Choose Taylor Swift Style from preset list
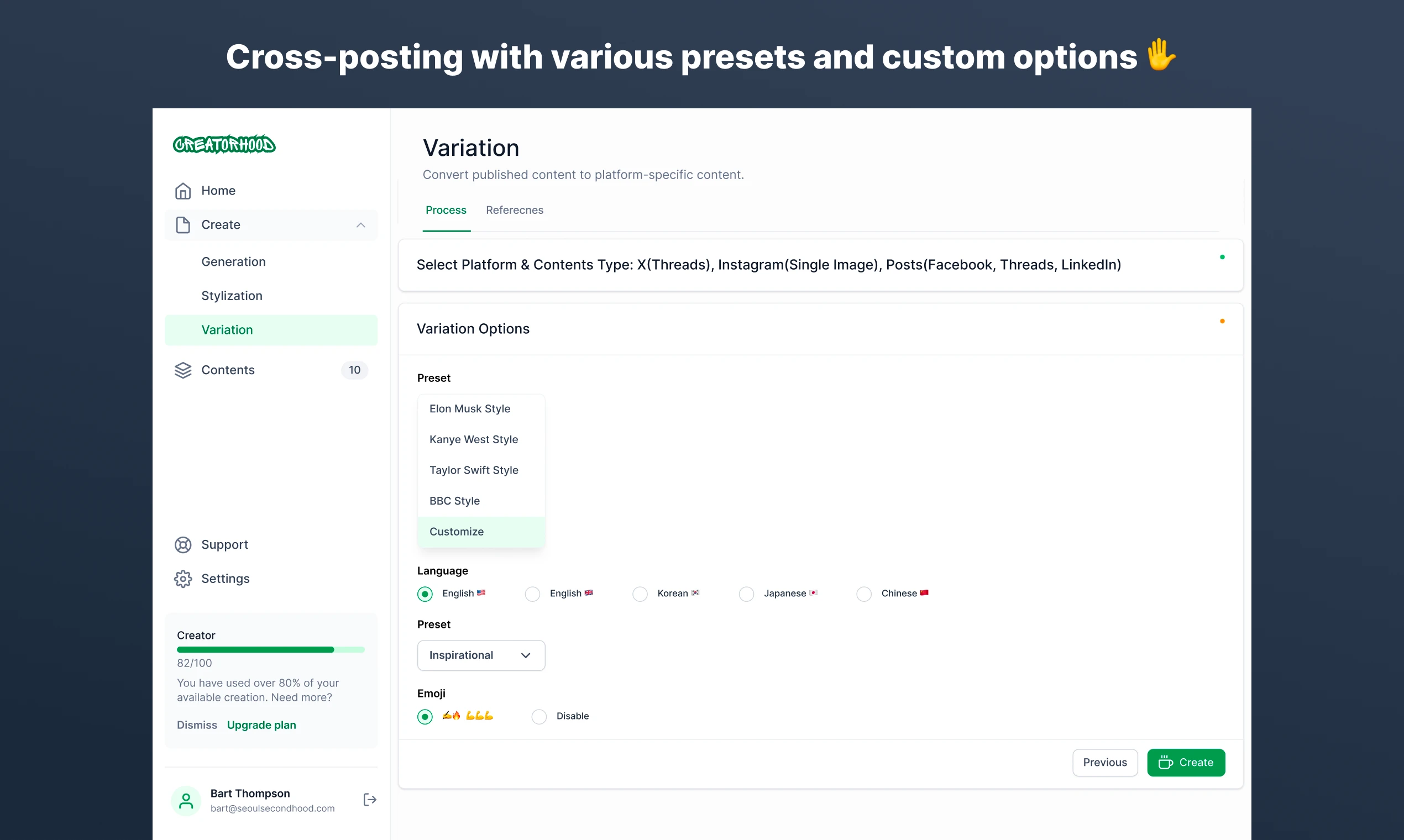Image resolution: width=1404 pixels, height=840 pixels. [x=474, y=470]
